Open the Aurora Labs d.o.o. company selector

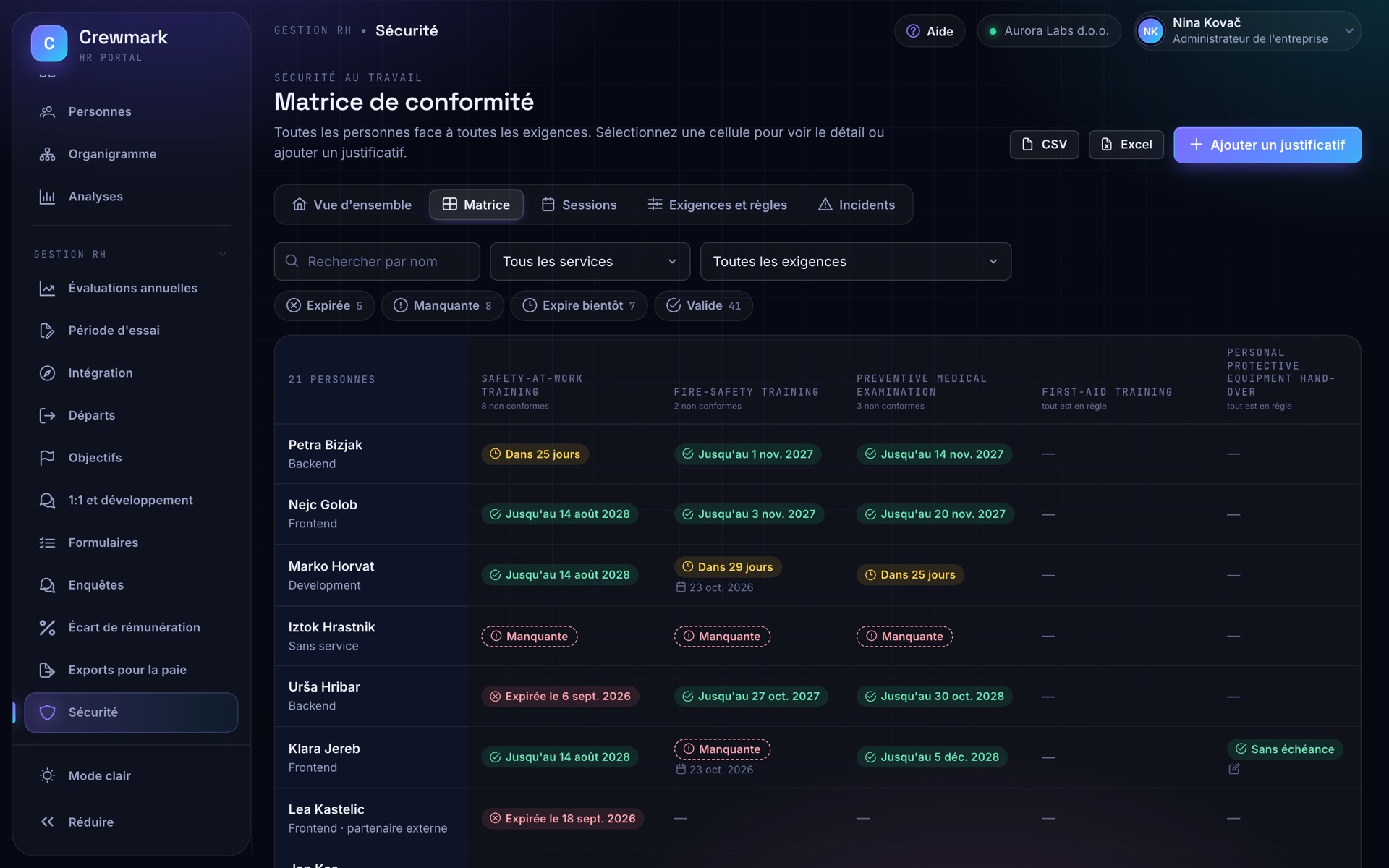[1048, 31]
